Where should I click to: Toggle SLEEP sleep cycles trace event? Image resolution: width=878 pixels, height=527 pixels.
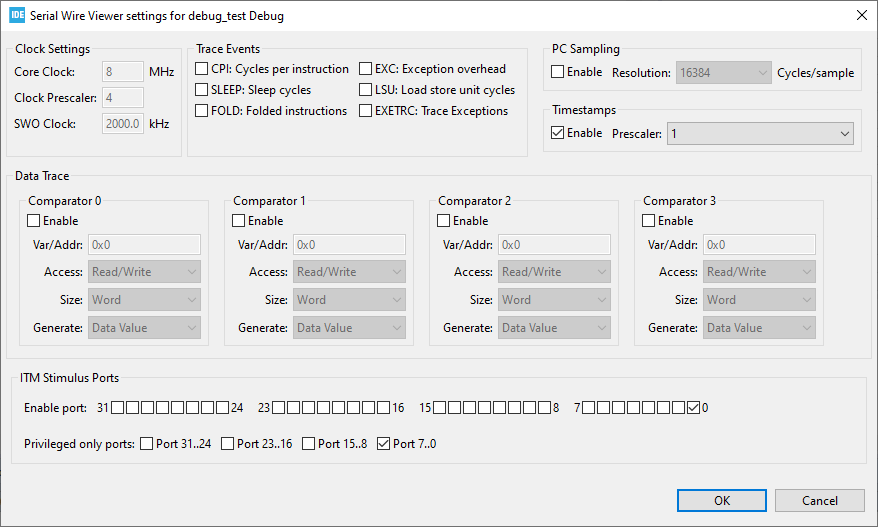[x=202, y=90]
